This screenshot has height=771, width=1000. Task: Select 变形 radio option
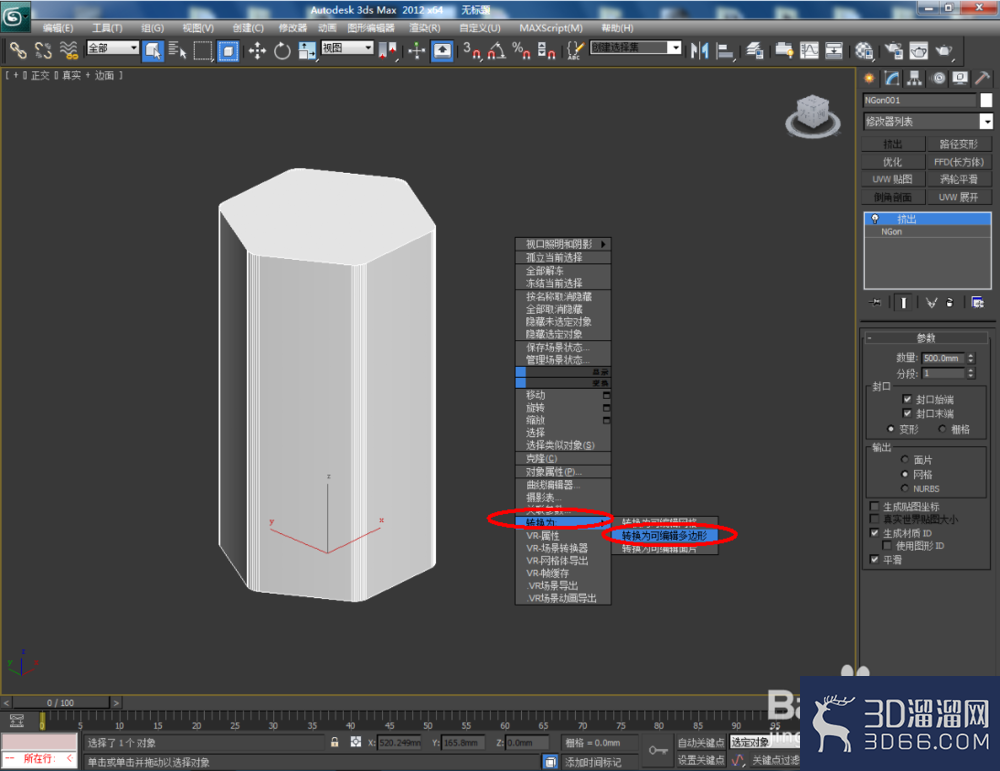890,429
